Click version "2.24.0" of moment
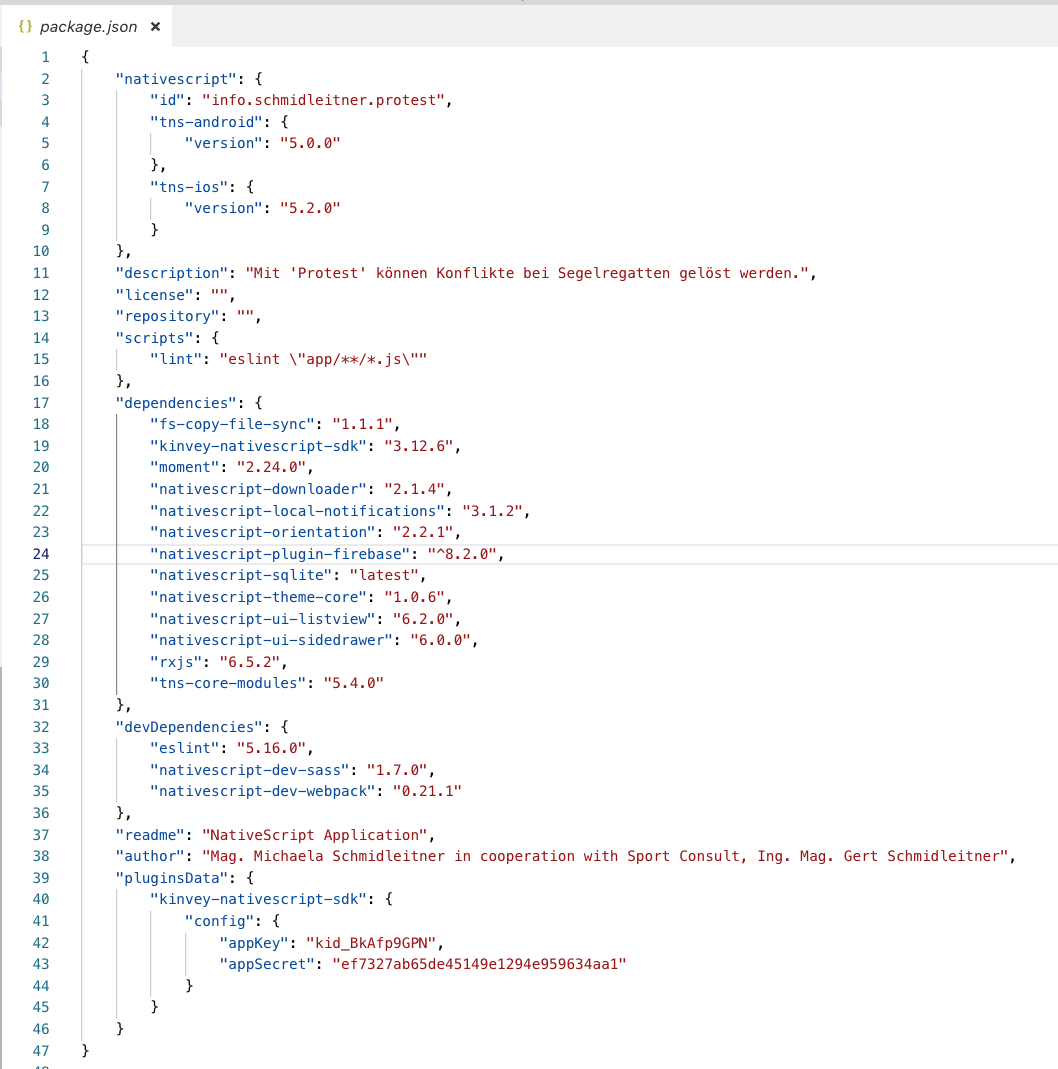Viewport: 1058px width, 1069px height. pos(271,467)
